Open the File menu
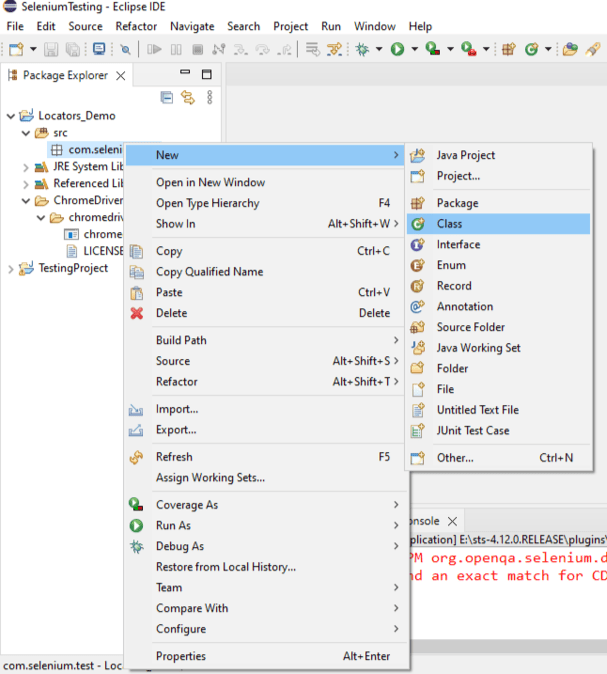 pyautogui.click(x=15, y=26)
